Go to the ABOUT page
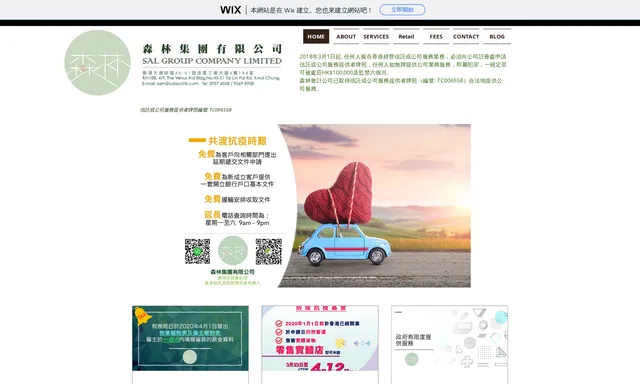Screen dimensions: 640x384 [346, 36]
